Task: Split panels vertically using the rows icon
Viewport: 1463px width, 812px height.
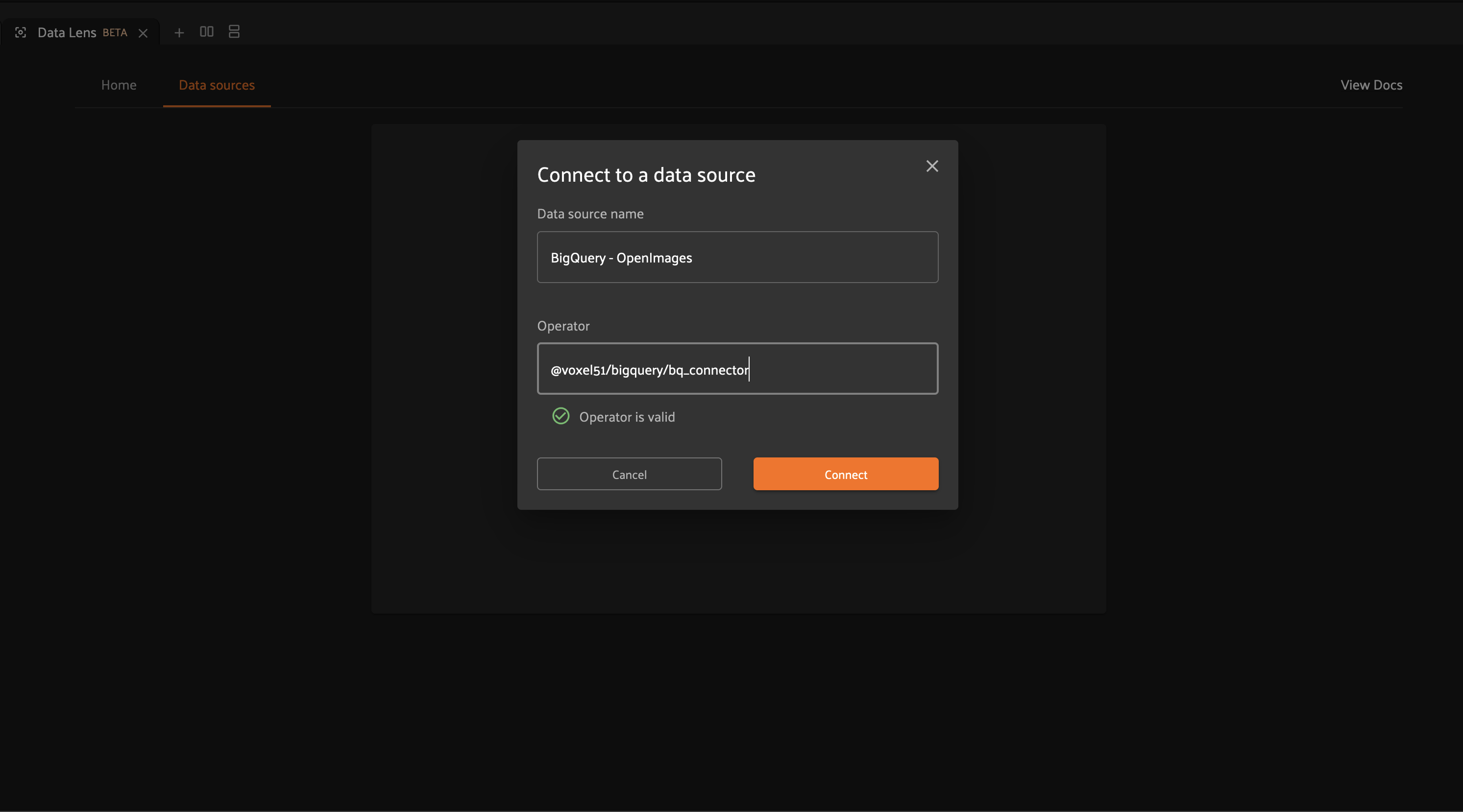Action: (x=234, y=32)
